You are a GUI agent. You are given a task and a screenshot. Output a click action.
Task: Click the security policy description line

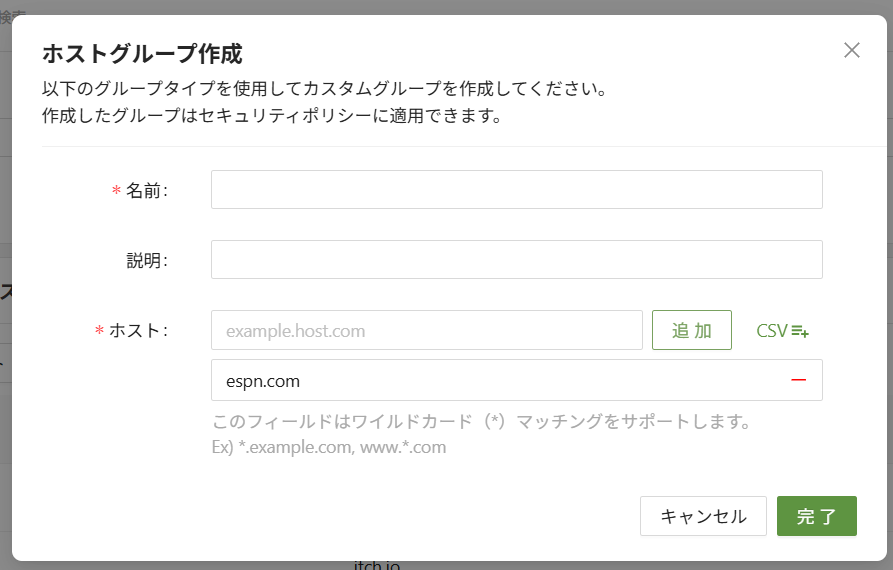click(271, 115)
